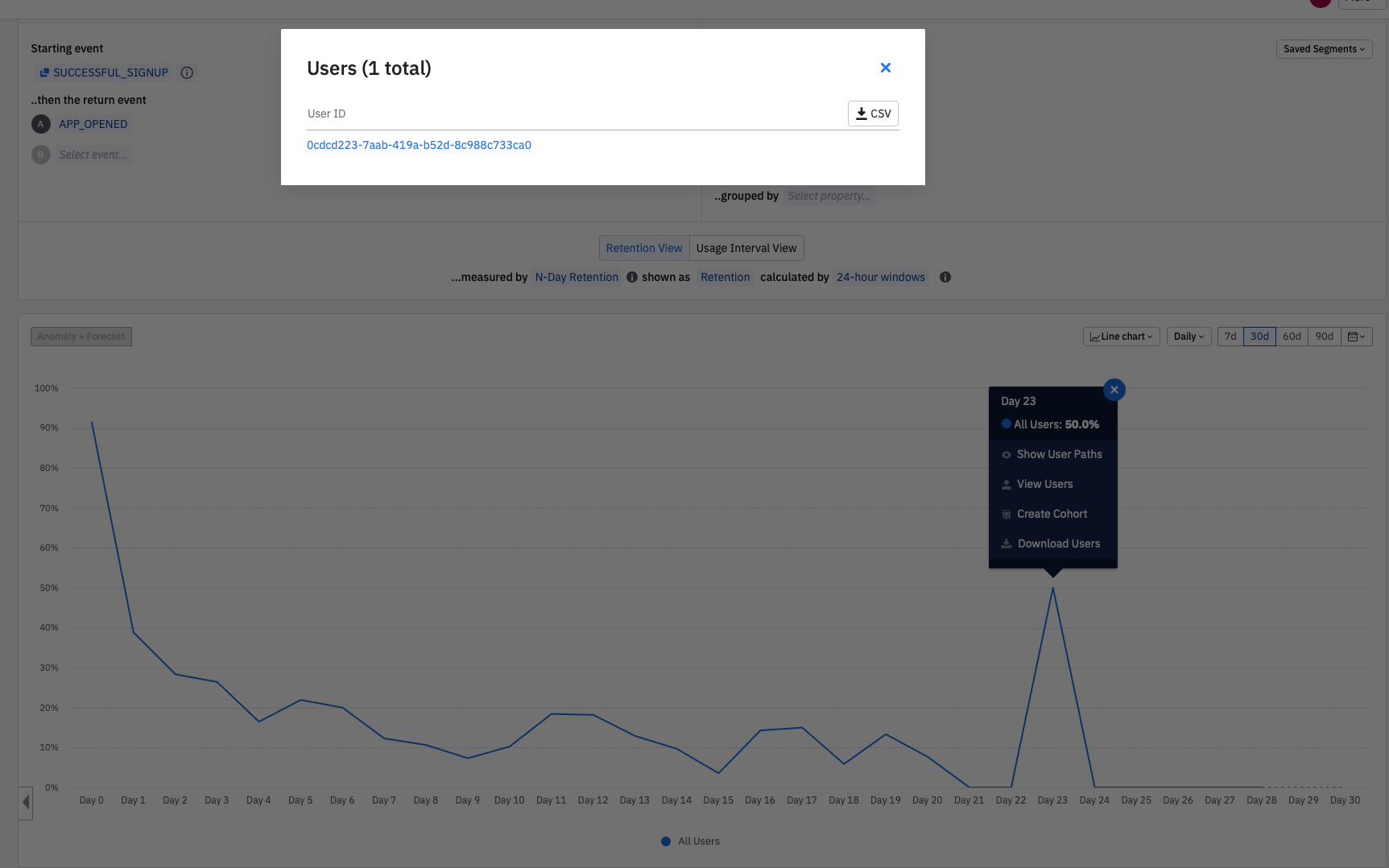
Task: Close the Day 23 tooltip popup
Action: [x=1114, y=390]
